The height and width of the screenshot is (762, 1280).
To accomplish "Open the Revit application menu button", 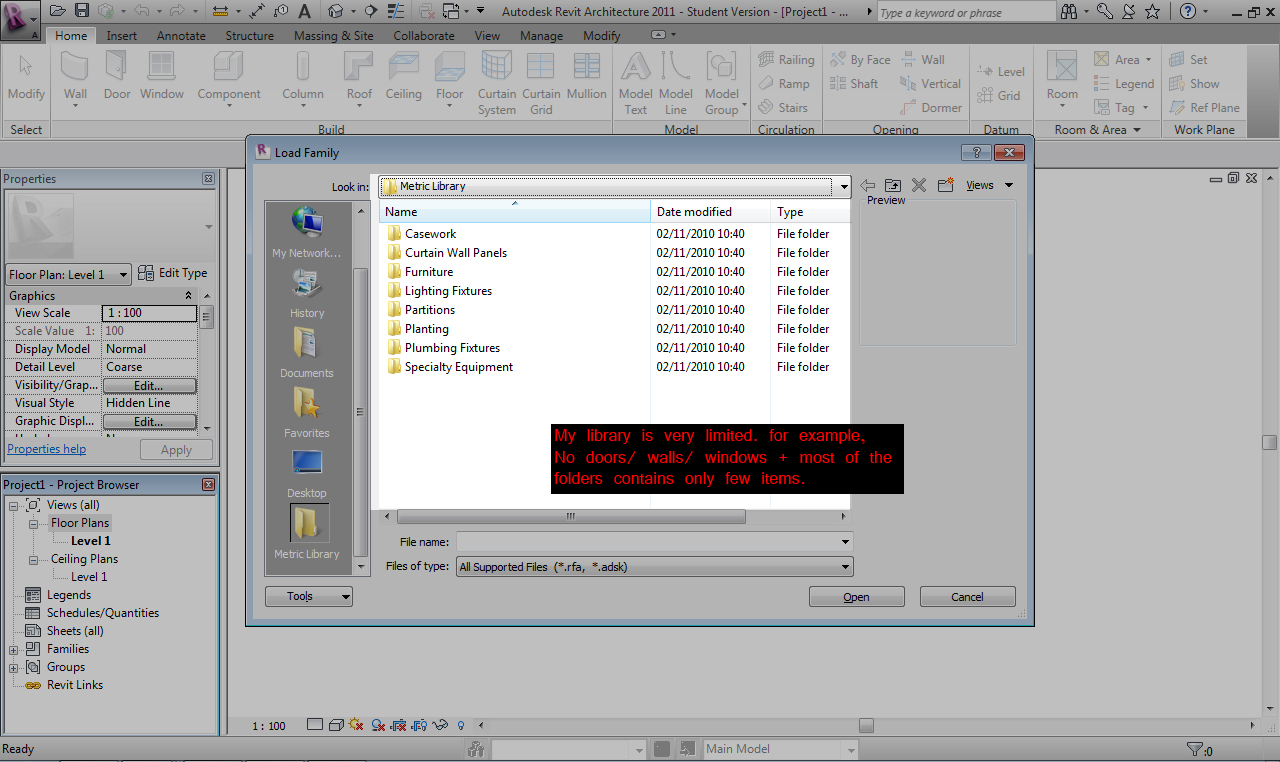I will click(20, 18).
